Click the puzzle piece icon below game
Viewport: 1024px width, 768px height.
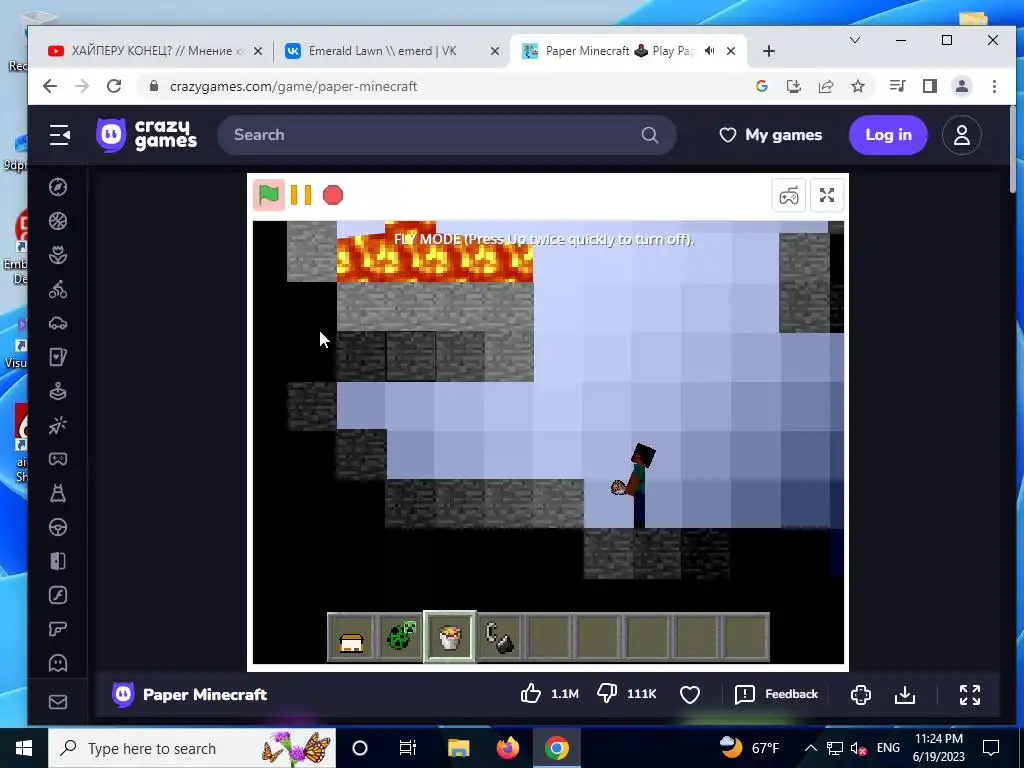pyautogui.click(x=861, y=695)
